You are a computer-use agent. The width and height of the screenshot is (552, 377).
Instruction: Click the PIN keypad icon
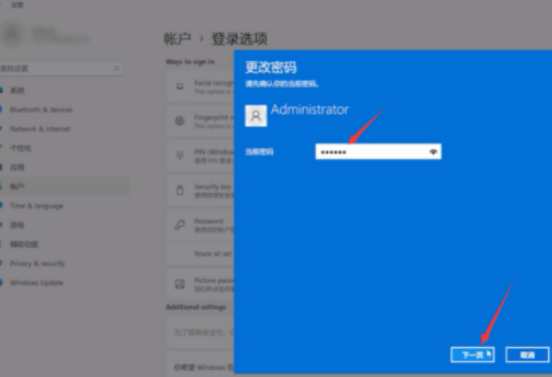click(180, 155)
